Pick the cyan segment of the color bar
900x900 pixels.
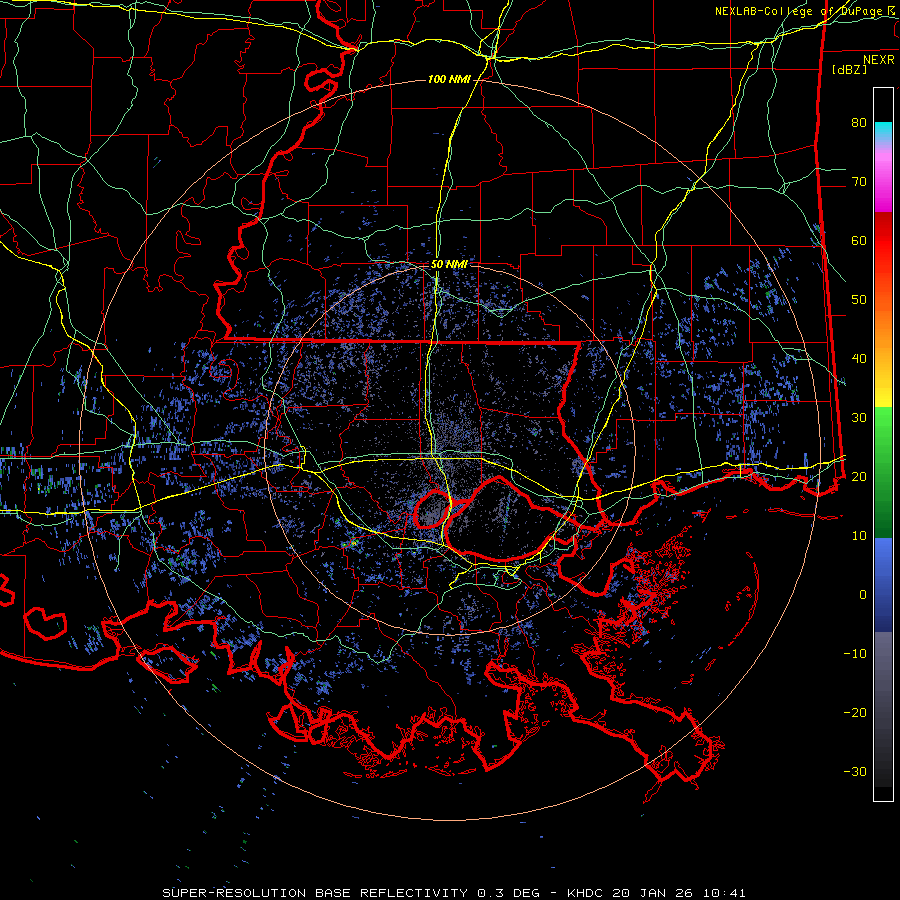pyautogui.click(x=883, y=131)
